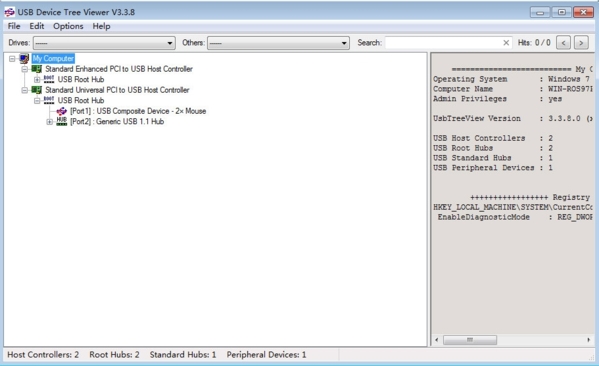Collapse the My Computer tree node
Screen dimensions: 599x366
click(12, 58)
